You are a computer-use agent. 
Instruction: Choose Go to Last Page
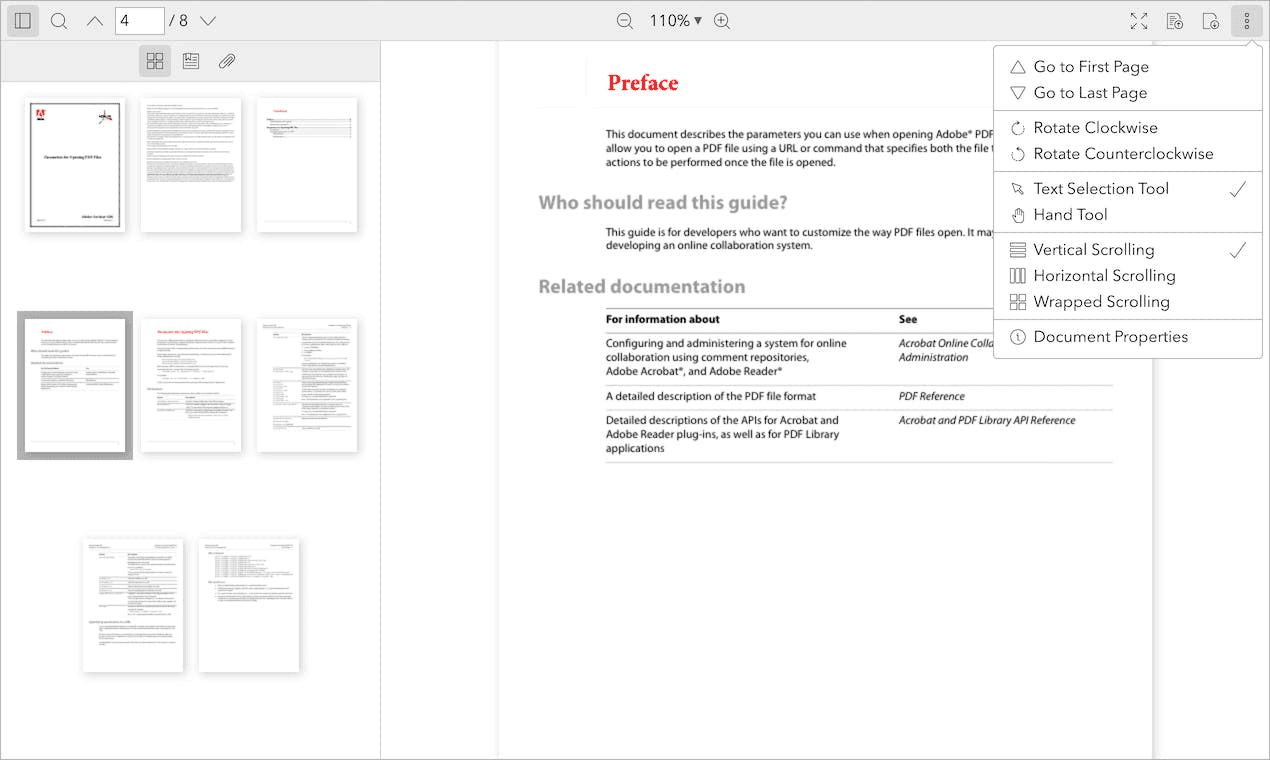[1091, 92]
